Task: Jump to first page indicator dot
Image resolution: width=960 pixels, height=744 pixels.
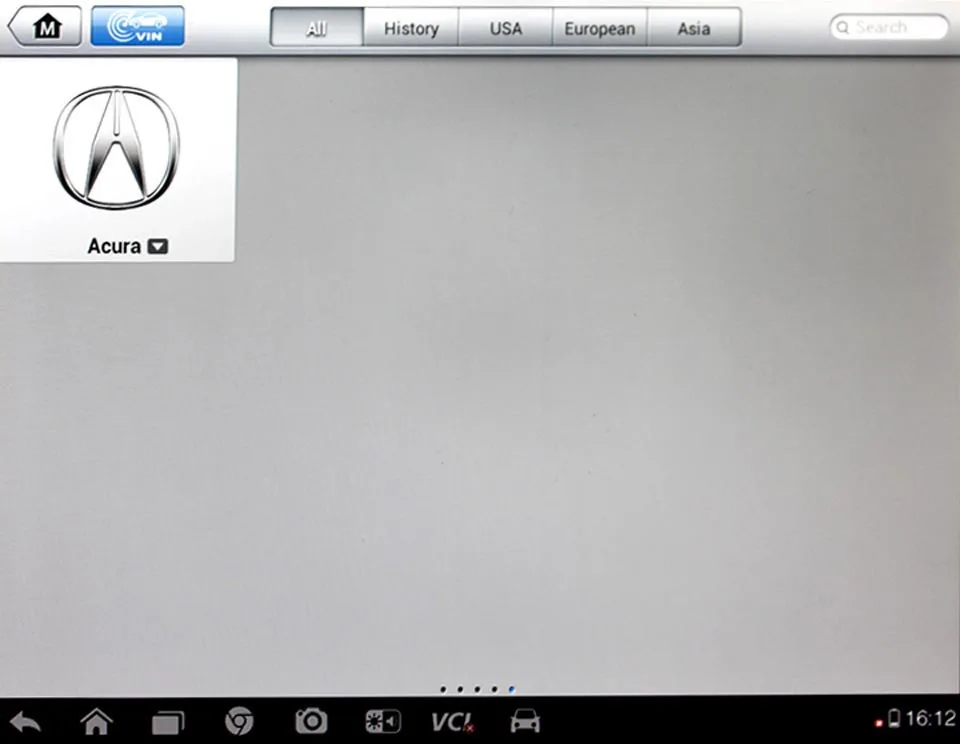Action: (x=443, y=690)
